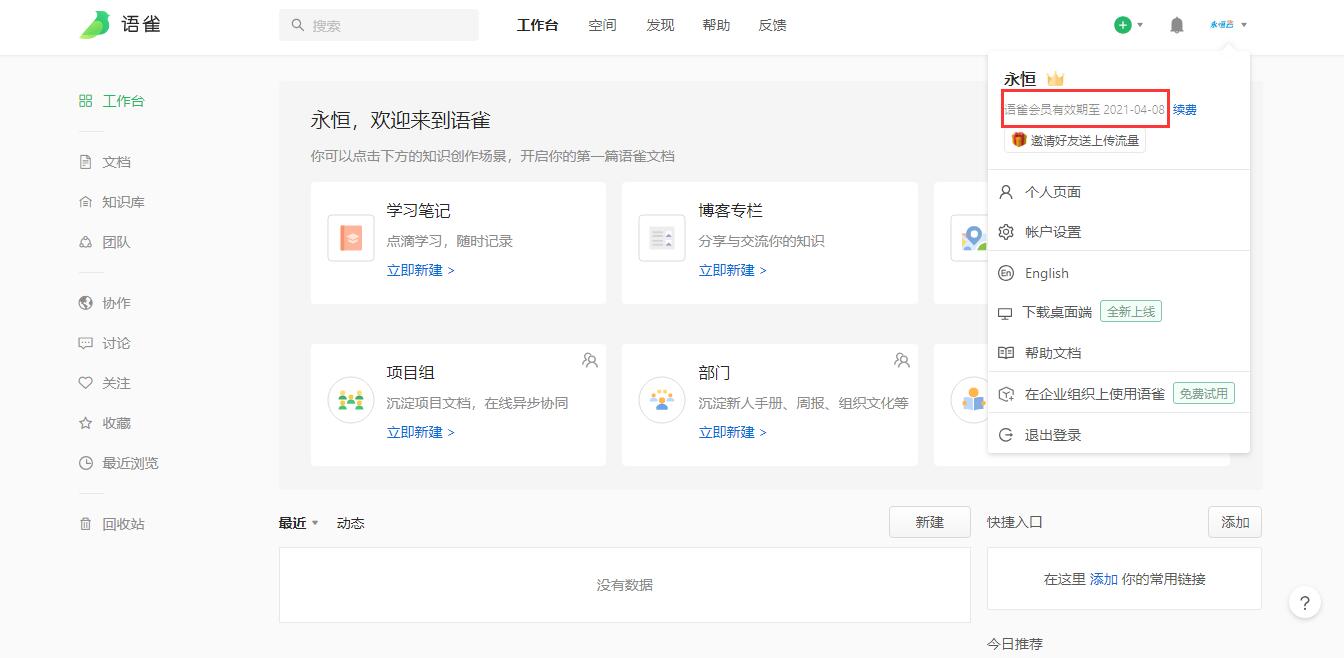This screenshot has width=1344, height=658.
Task: Choose 退出登录 to log out
Action: 1119,435
